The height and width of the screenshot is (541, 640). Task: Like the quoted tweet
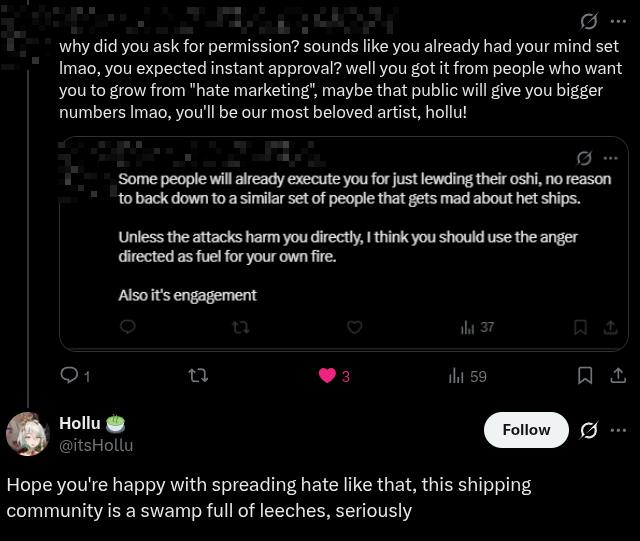(354, 327)
